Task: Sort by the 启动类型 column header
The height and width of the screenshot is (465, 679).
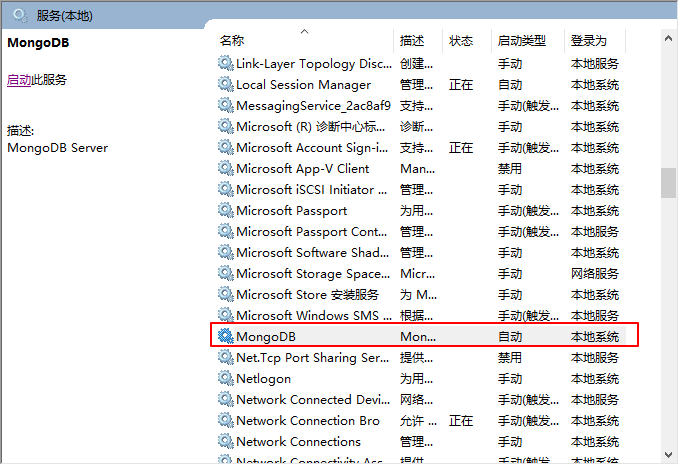Action: tap(522, 41)
